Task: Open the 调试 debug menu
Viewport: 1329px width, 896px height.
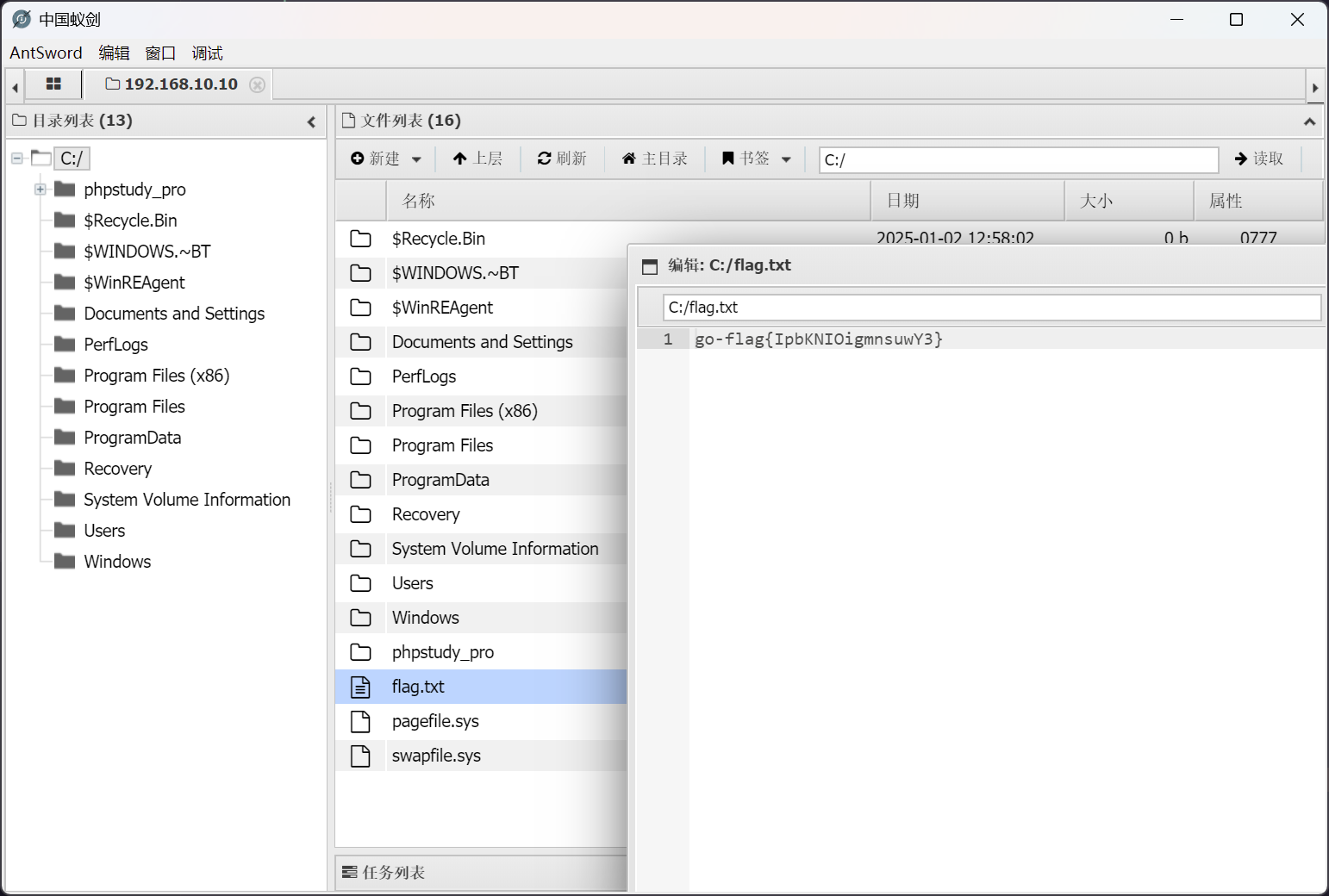Action: 207,53
